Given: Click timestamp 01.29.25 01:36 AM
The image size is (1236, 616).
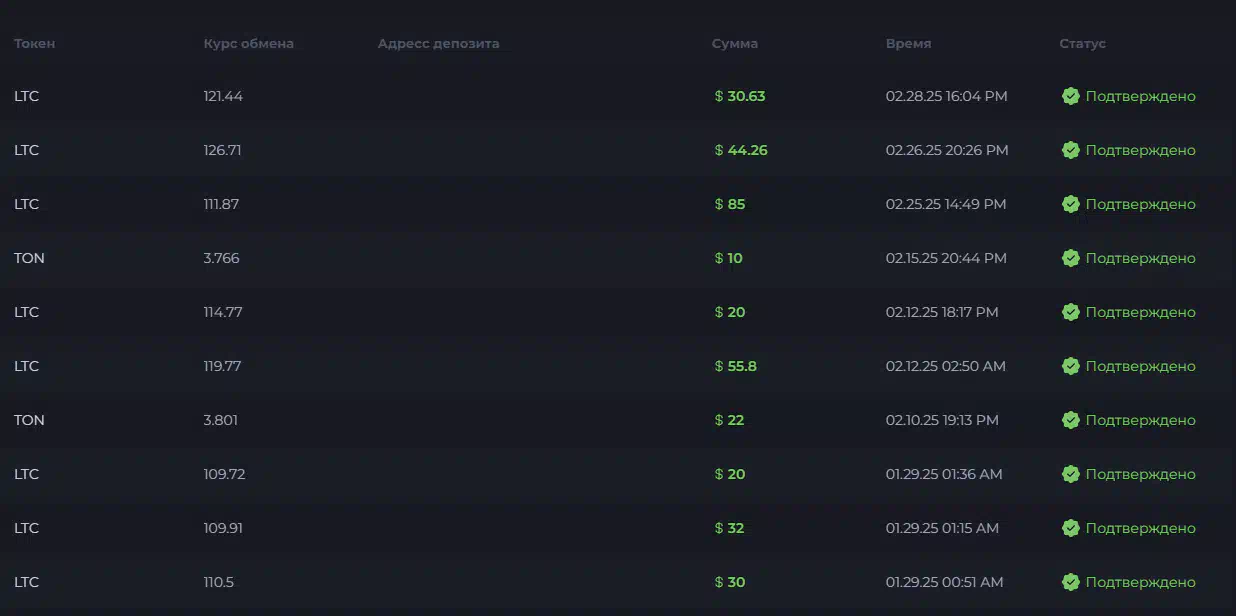Looking at the screenshot, I should point(944,474).
